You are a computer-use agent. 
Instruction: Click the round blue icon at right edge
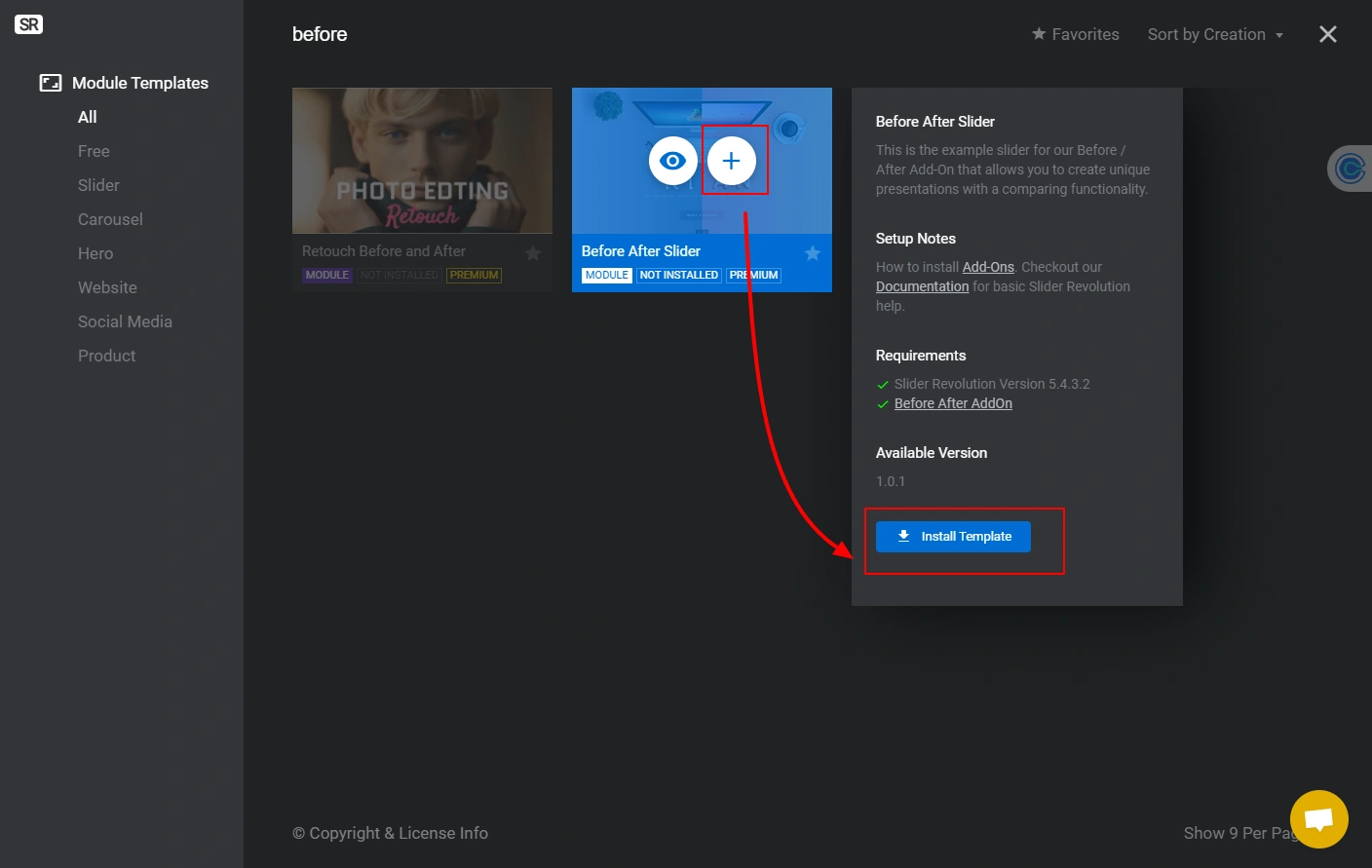(x=1351, y=169)
